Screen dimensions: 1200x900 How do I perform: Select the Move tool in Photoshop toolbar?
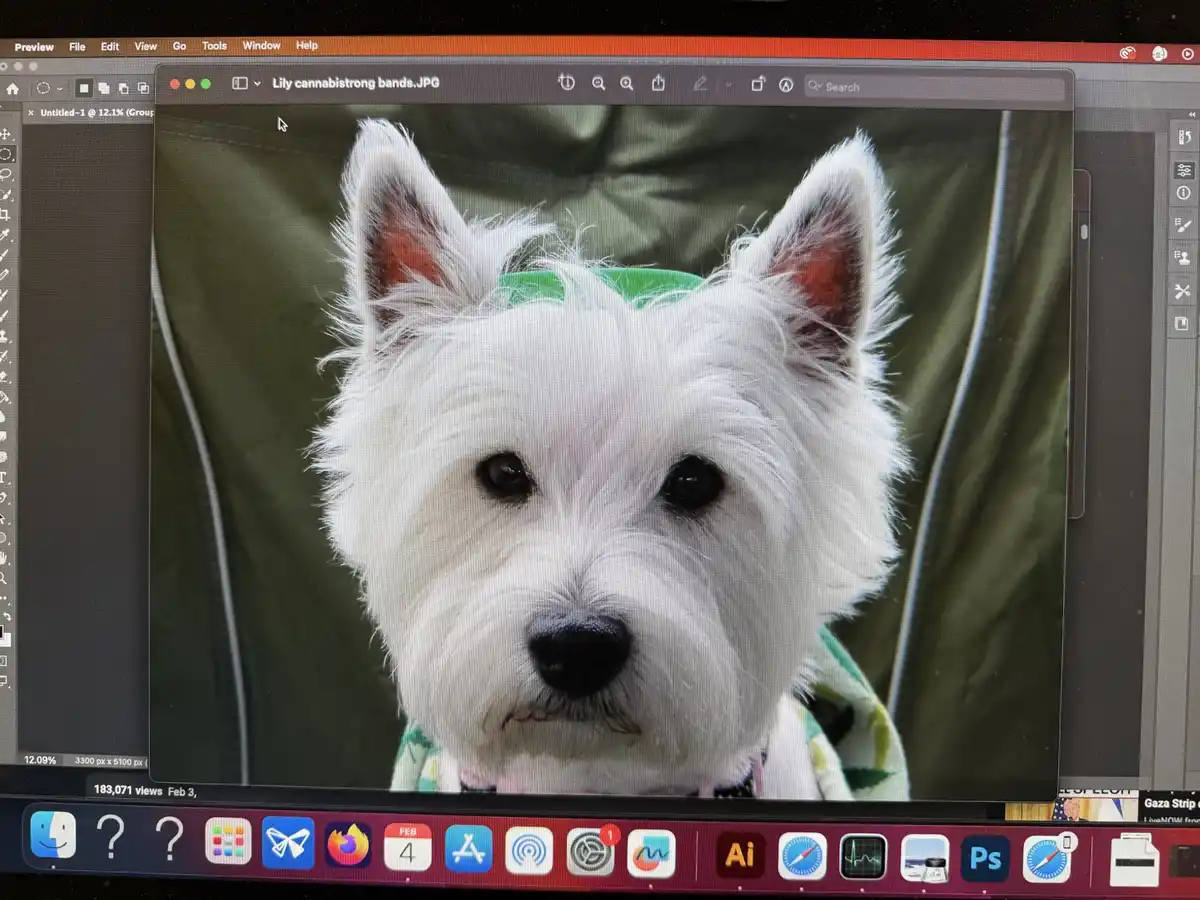(x=6, y=134)
